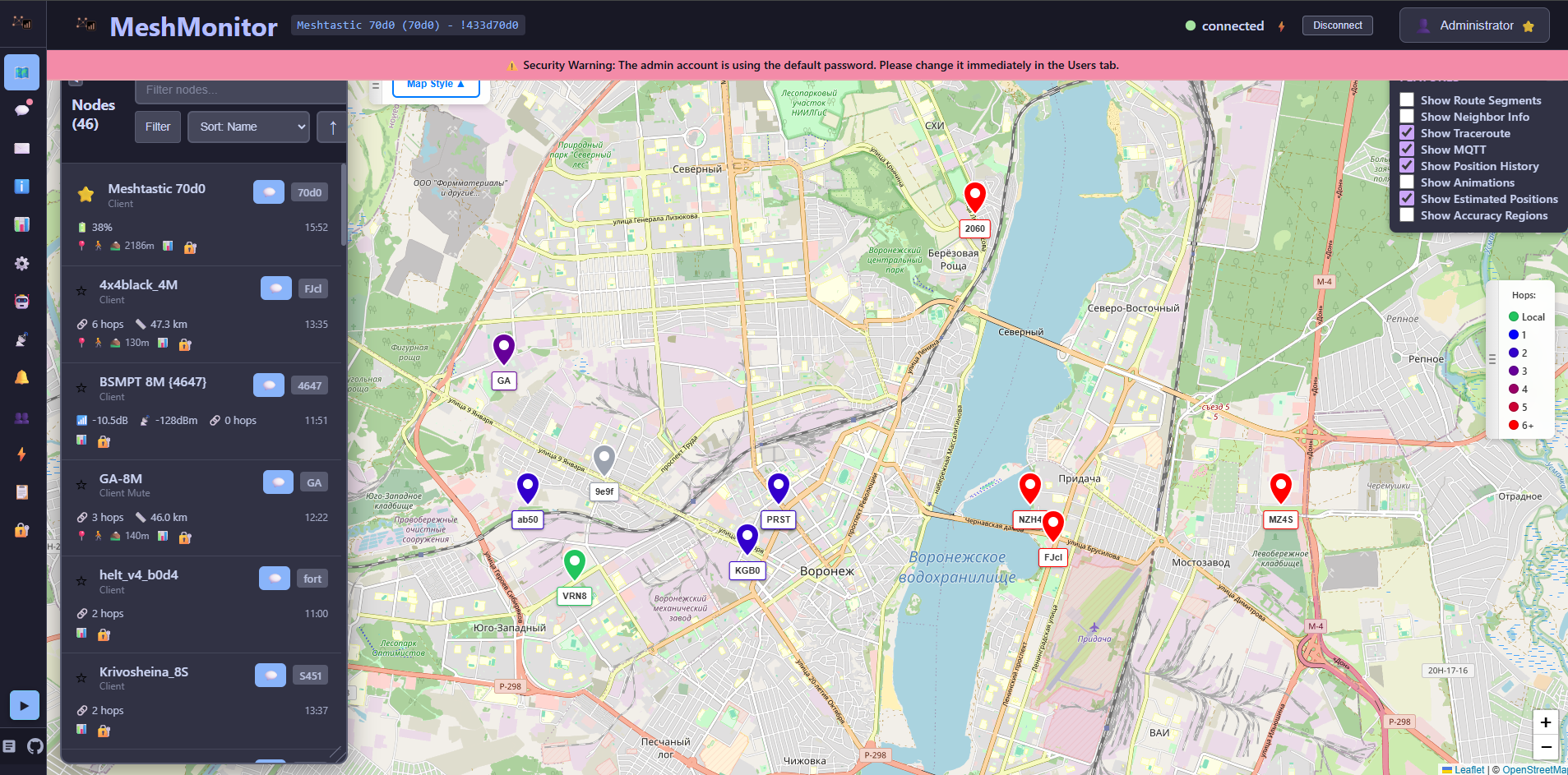1568x775 pixels.
Task: Click the Filter nodes search field
Action: 240,90
